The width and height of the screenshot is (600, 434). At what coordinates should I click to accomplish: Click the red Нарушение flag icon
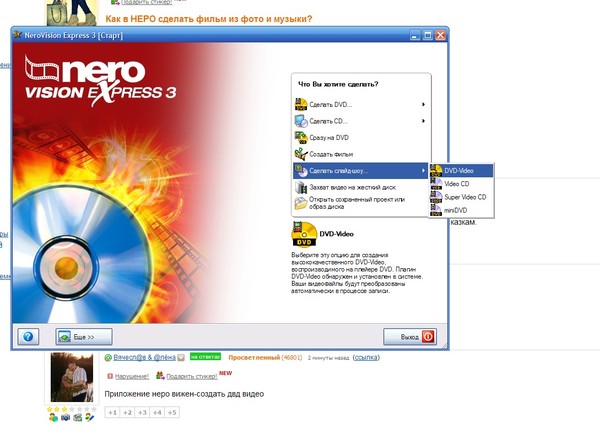click(x=110, y=376)
